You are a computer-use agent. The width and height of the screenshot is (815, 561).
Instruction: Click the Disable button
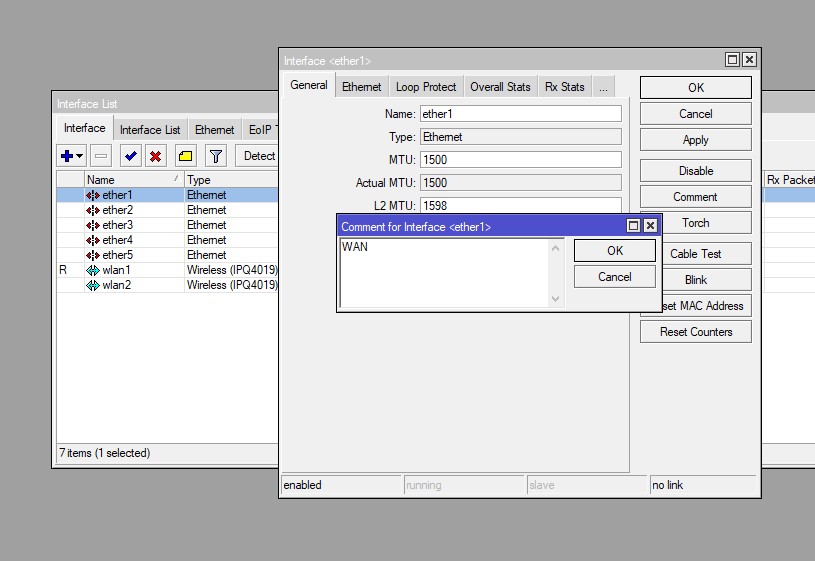coord(695,171)
